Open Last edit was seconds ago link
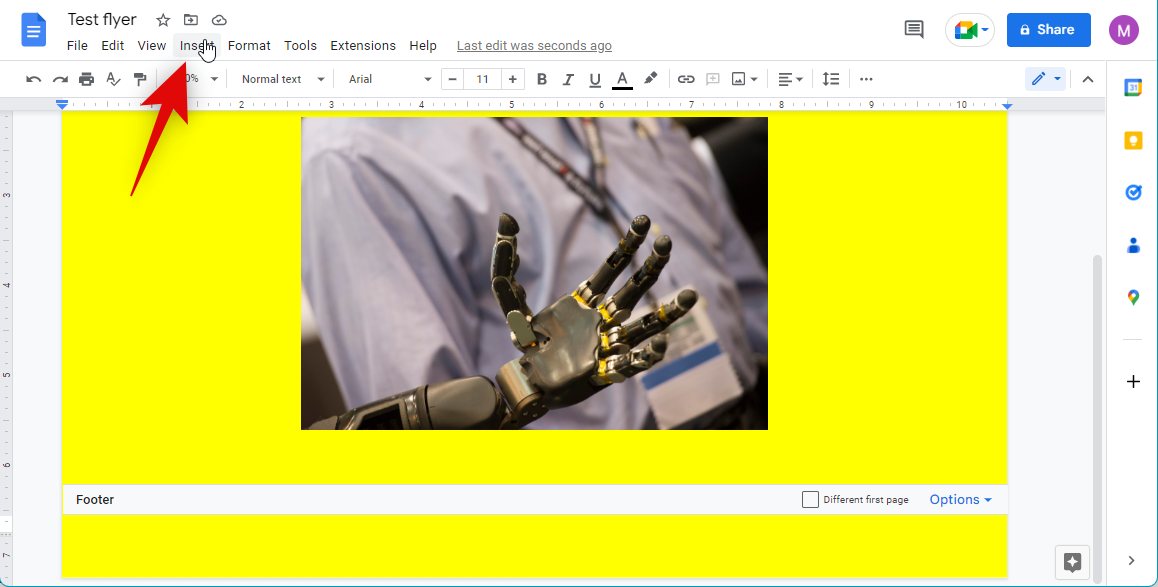 point(534,45)
